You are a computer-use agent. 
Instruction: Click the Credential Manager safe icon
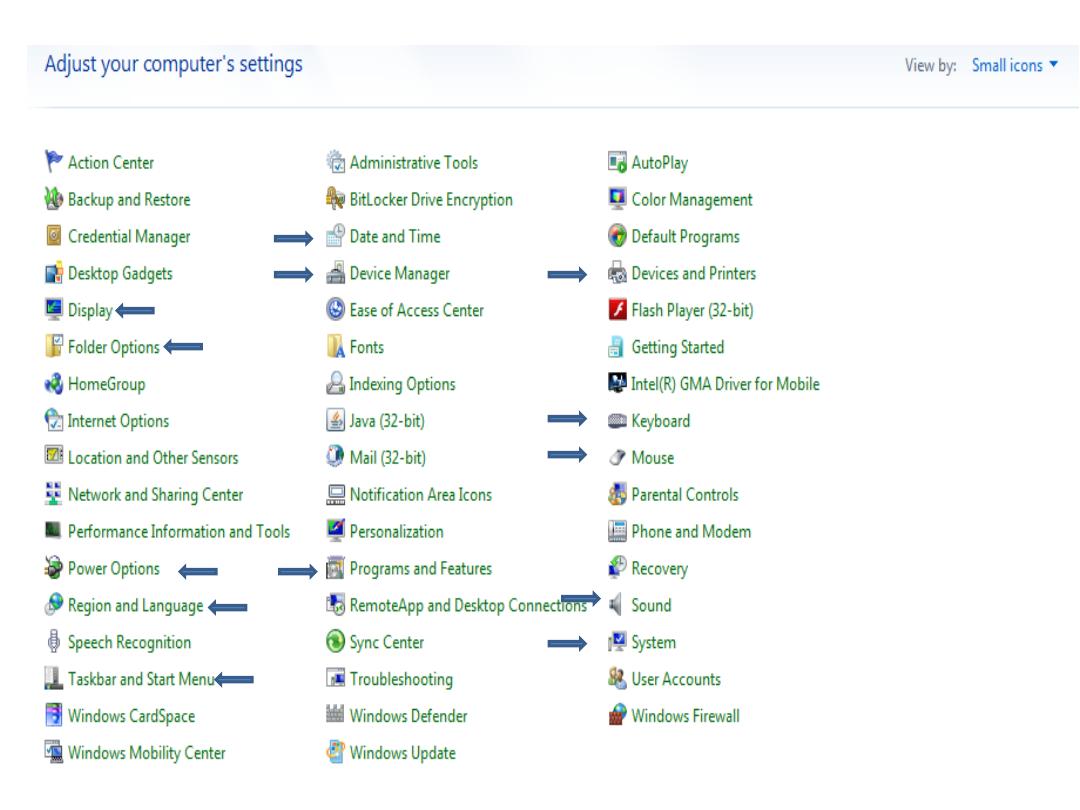pos(53,236)
